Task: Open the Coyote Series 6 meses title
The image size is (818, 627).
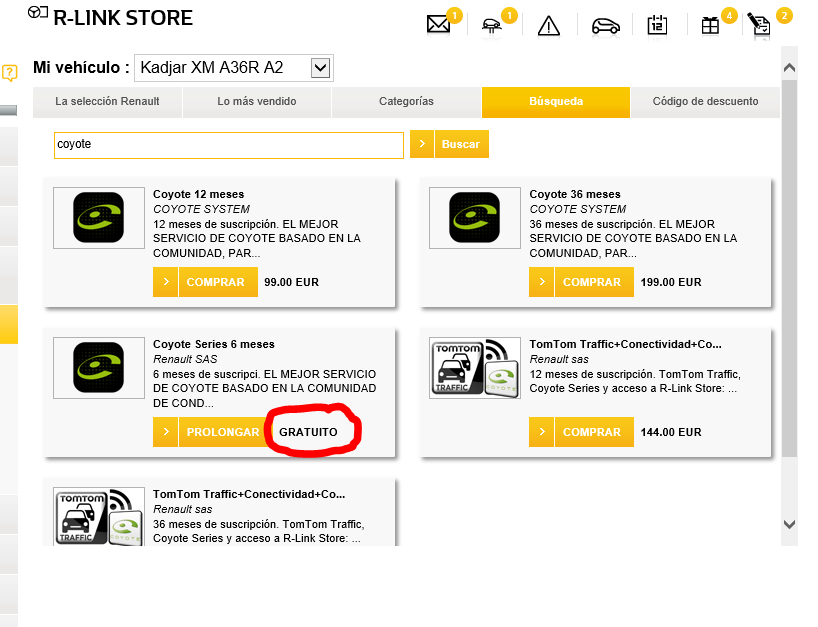Action: pyautogui.click(x=213, y=344)
